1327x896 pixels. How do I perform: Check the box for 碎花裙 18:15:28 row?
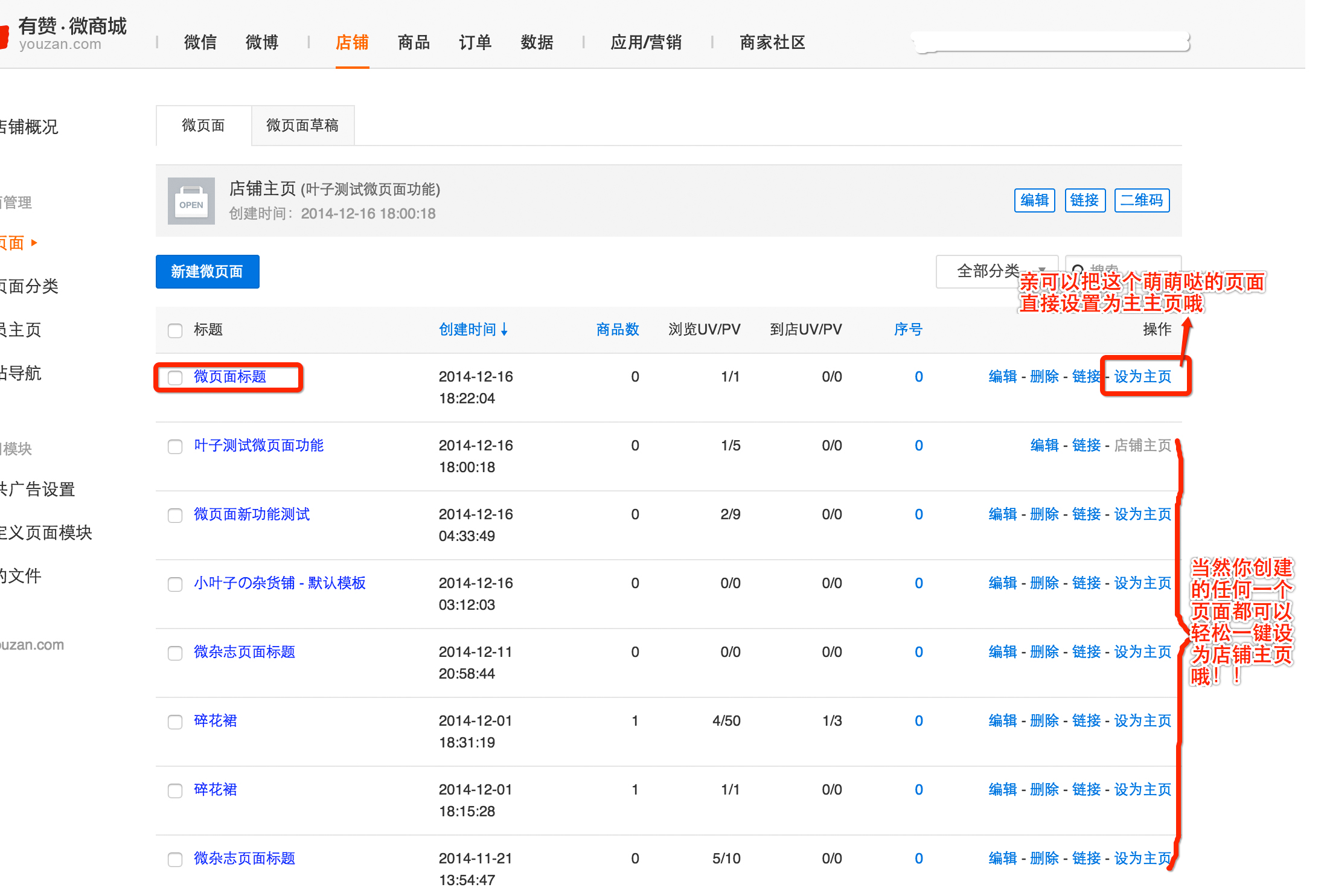[175, 790]
